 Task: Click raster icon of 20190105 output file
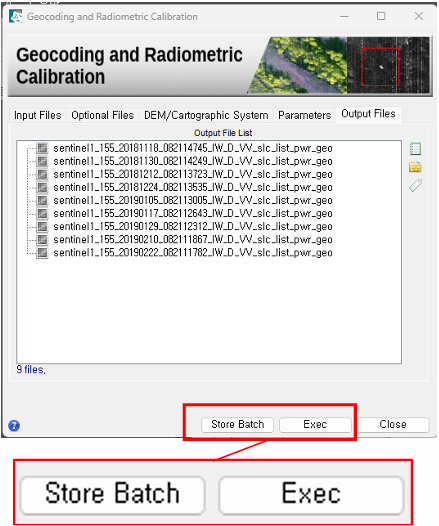coord(42,200)
